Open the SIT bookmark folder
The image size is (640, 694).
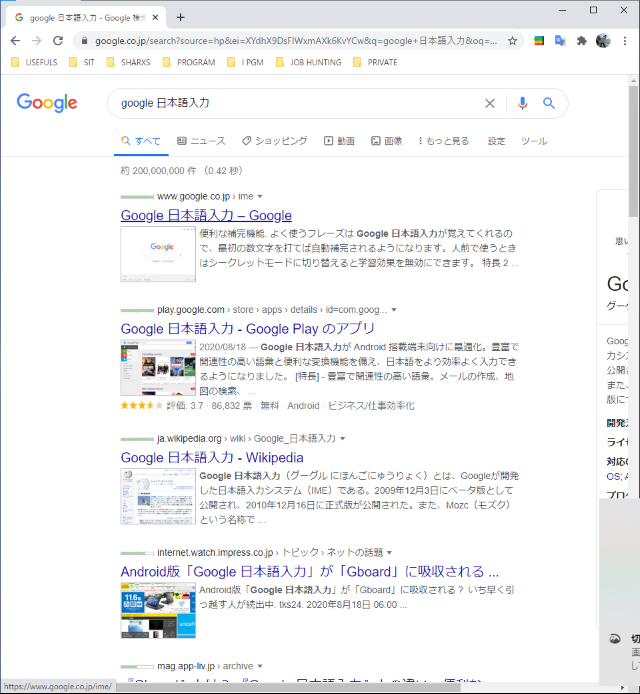82,62
